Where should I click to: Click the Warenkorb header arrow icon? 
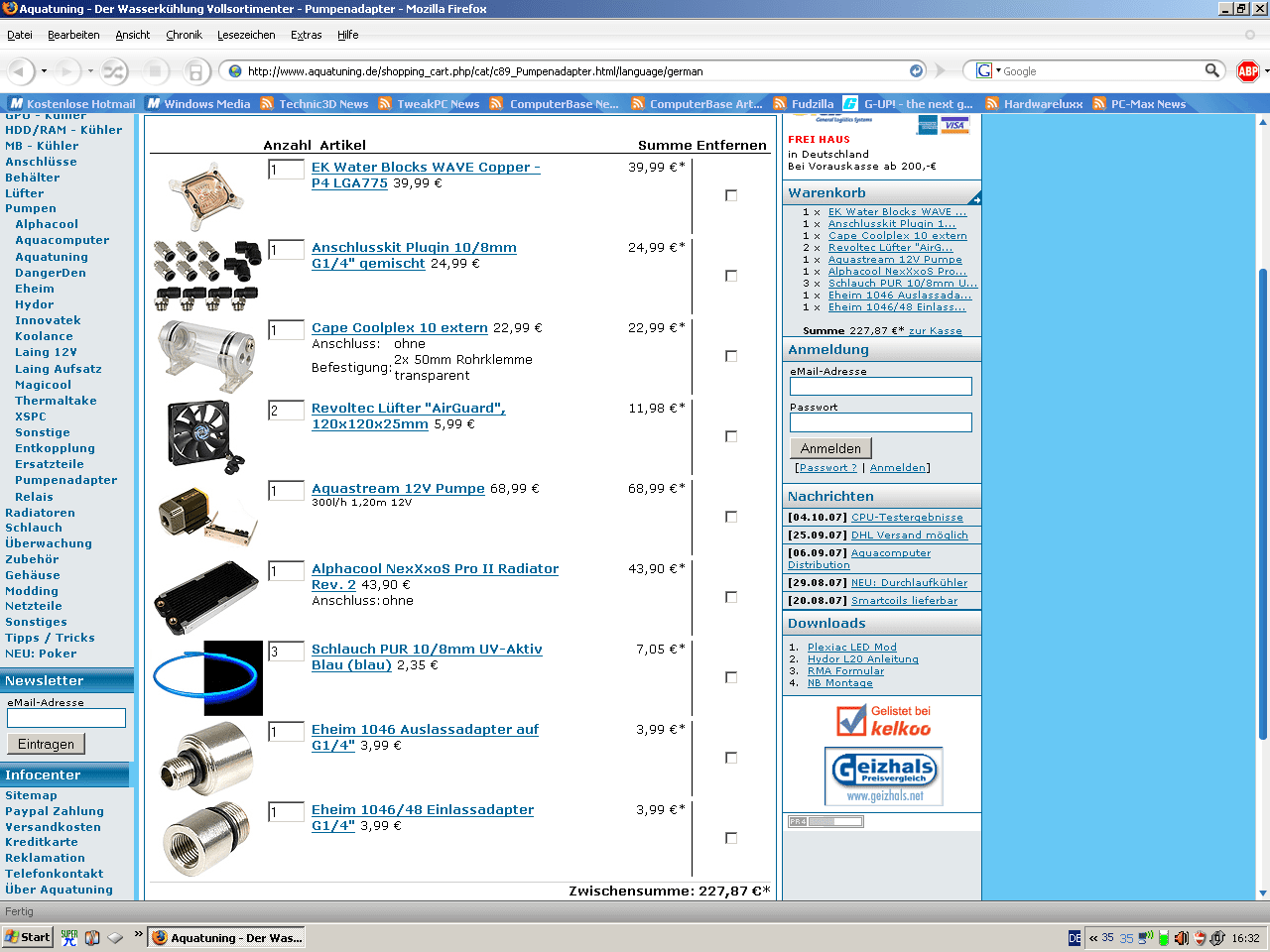975,197
